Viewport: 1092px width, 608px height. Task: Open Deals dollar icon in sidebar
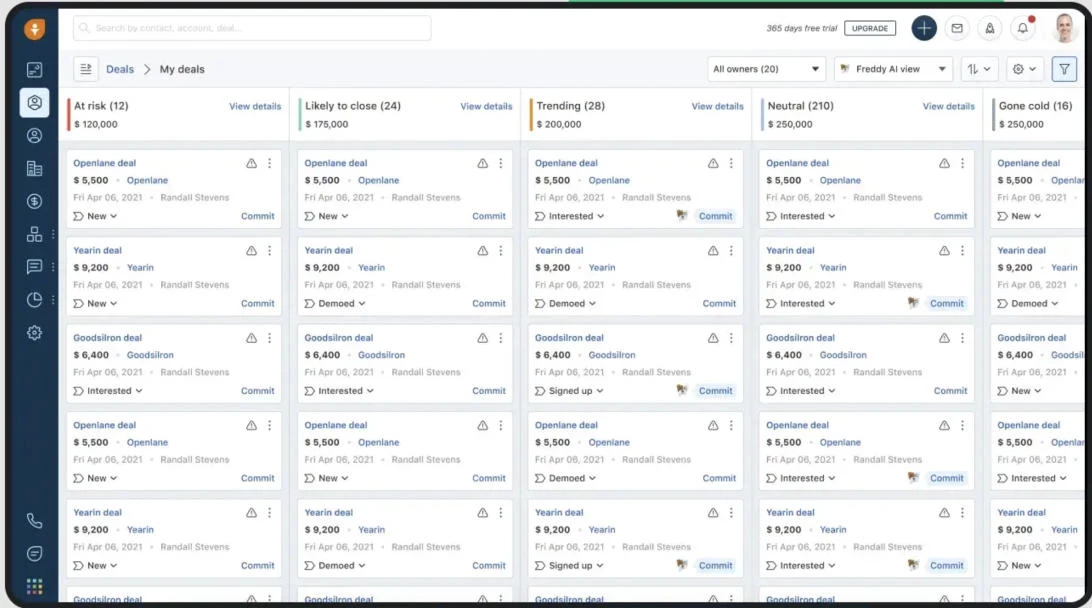tap(34, 201)
